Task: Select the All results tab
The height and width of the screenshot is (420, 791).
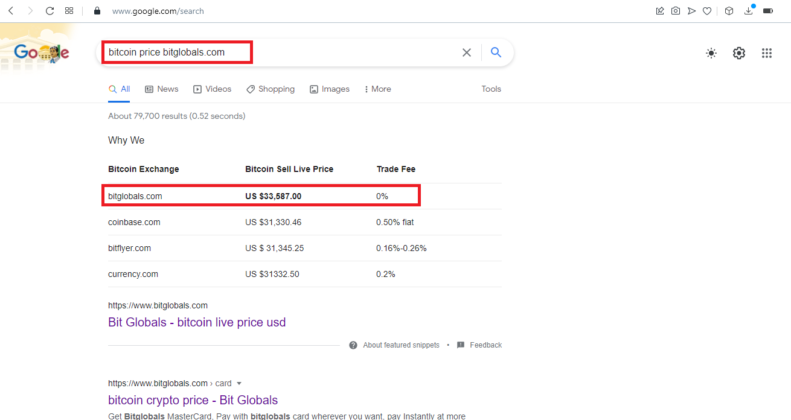Action: [x=119, y=89]
